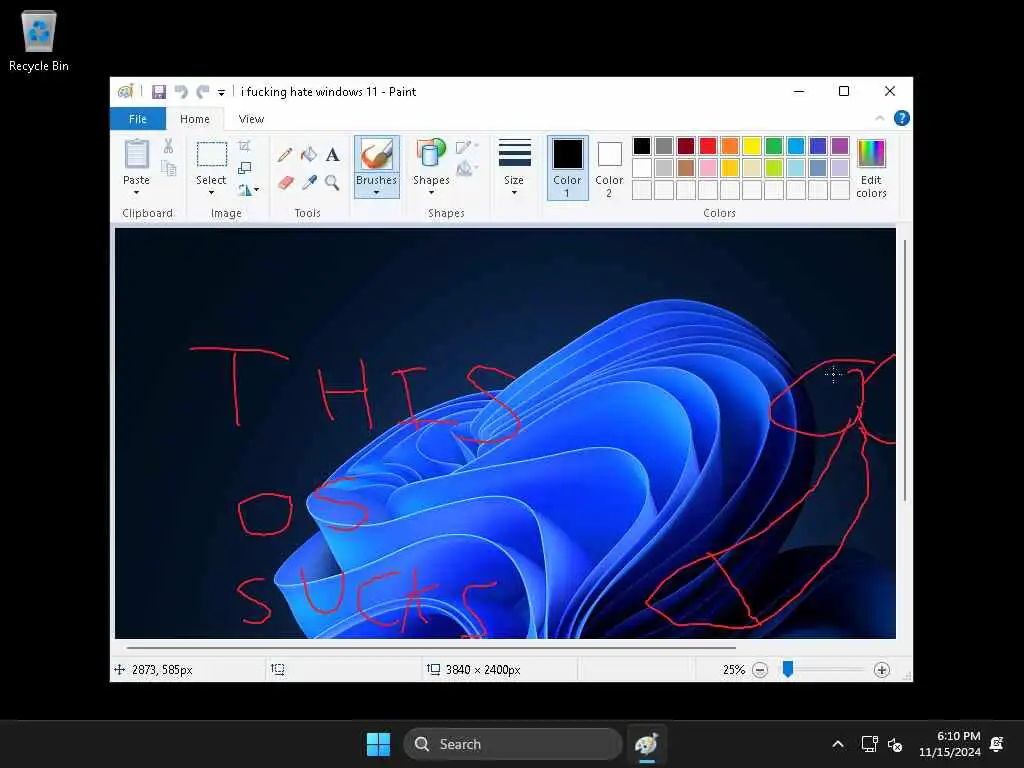Click the Paint app icon in title bar
The image size is (1024, 768).
125,92
